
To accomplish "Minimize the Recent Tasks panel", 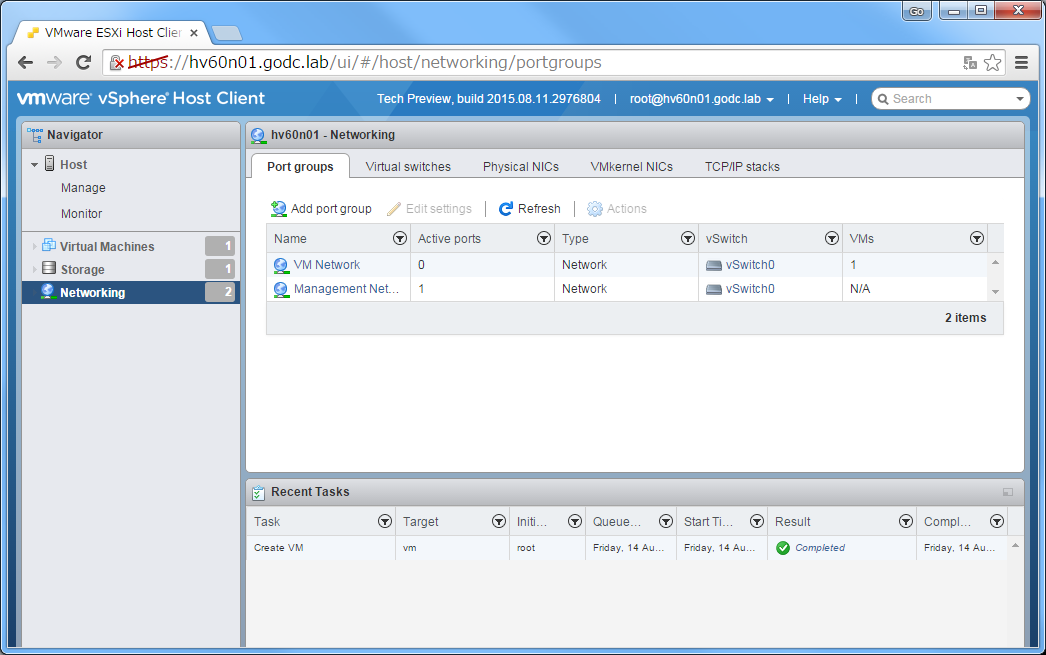I will pos(1007,492).
